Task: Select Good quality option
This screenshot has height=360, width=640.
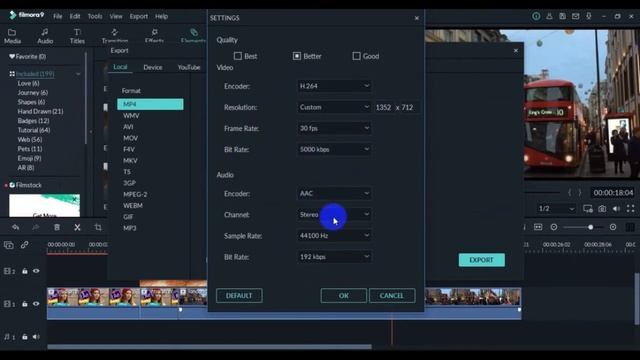Action: click(x=356, y=56)
